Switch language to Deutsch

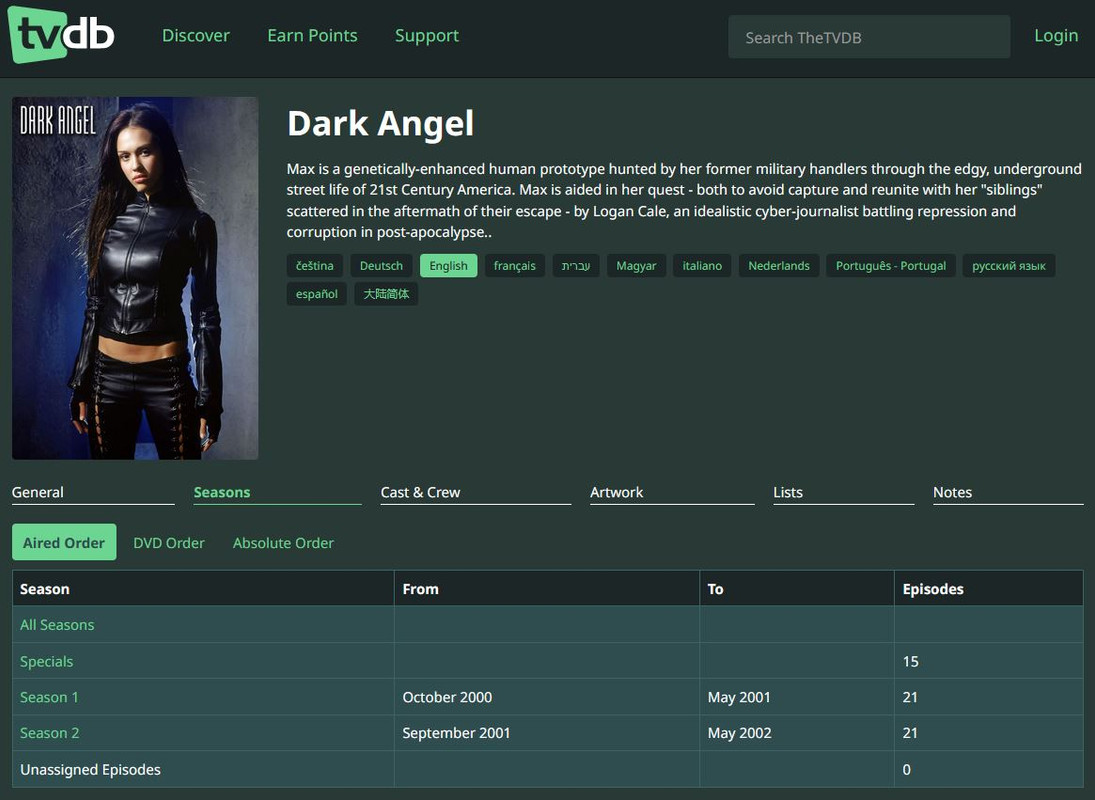pyautogui.click(x=381, y=266)
